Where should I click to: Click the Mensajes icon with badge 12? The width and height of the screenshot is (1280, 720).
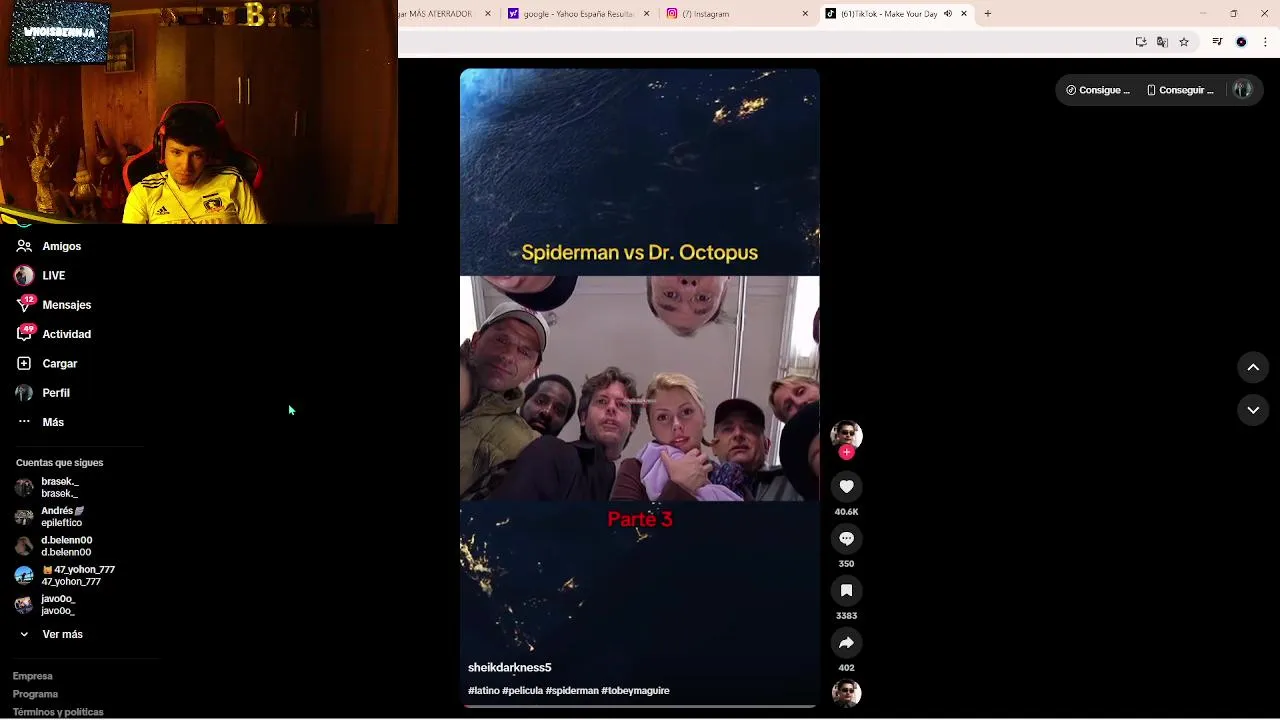24,304
